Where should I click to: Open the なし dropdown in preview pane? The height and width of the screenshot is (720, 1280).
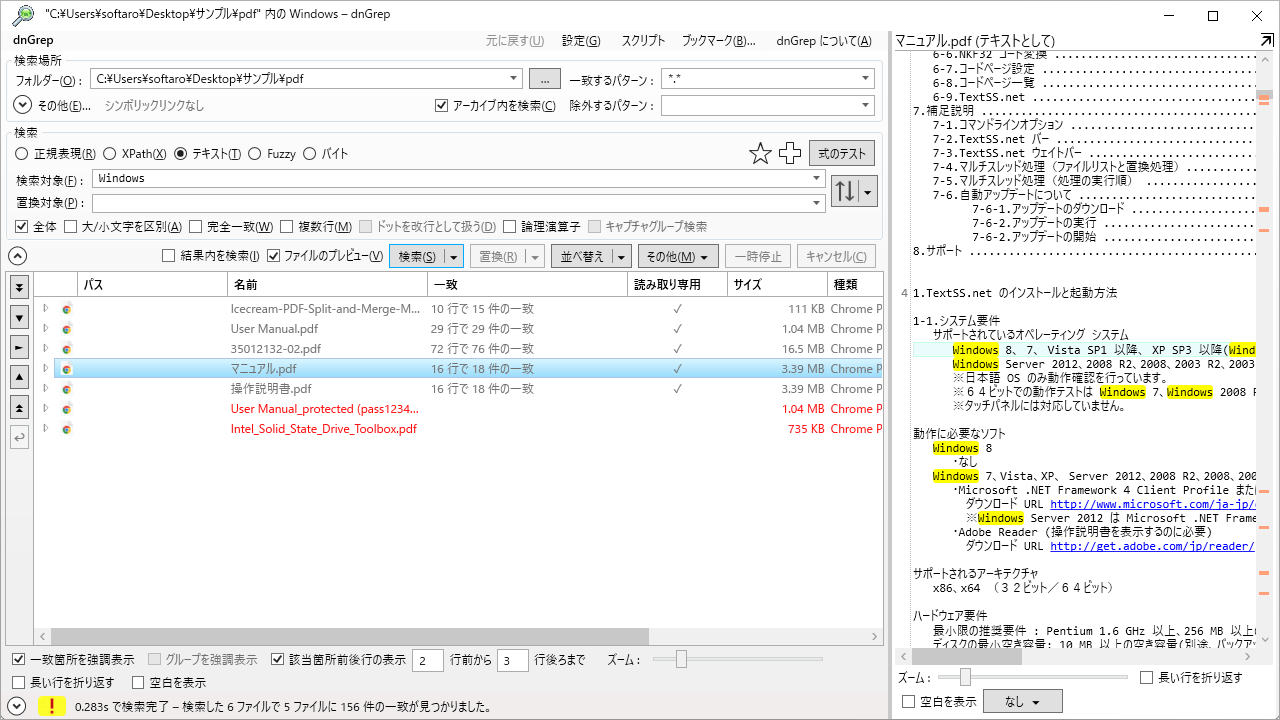coord(1022,702)
